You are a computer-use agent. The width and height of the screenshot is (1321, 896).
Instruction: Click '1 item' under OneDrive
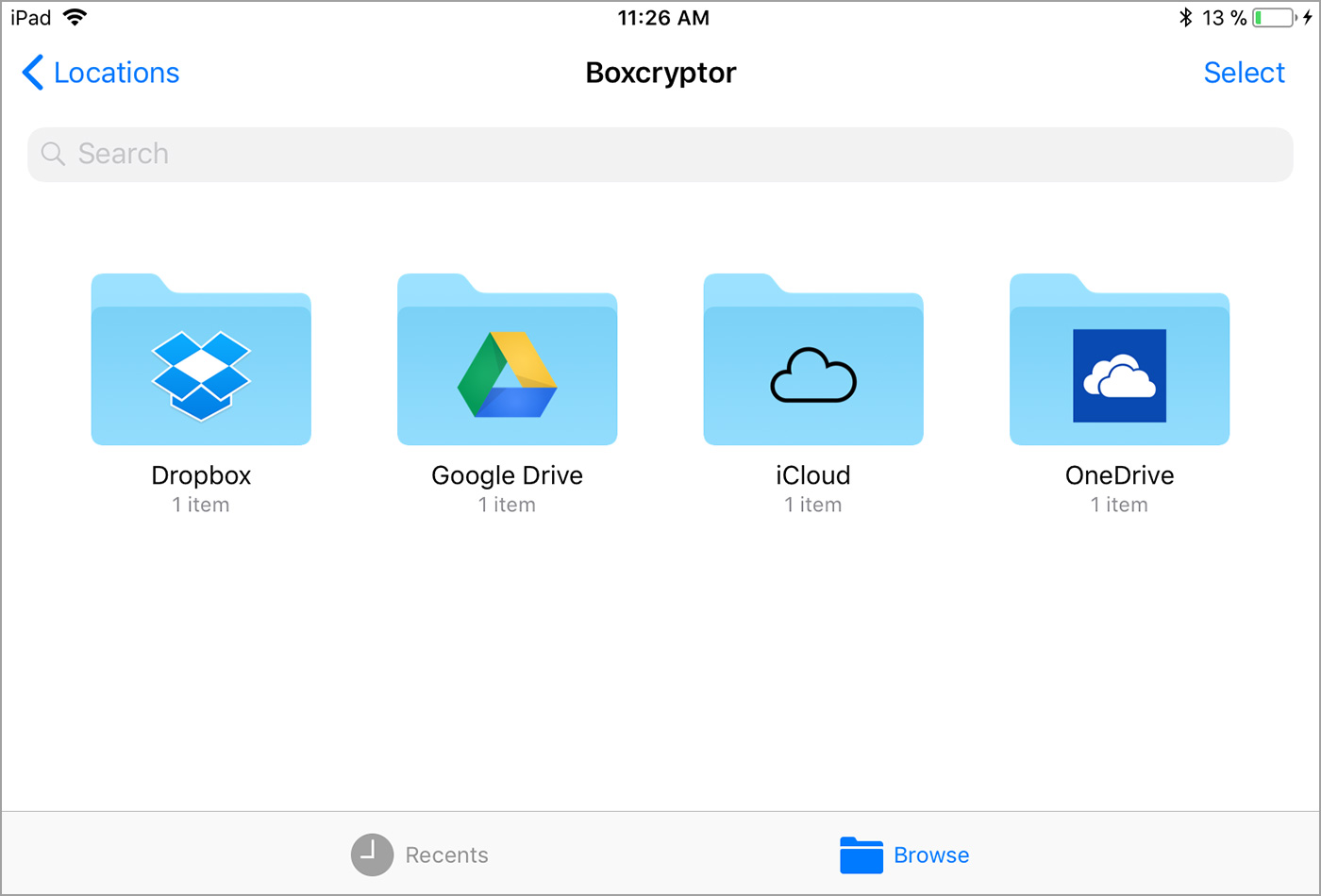tap(1119, 505)
